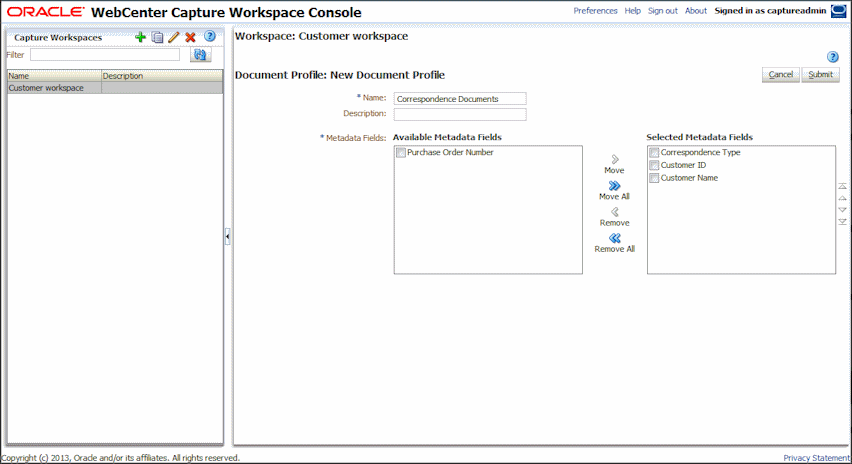Remove All selected metadata fields
The height and width of the screenshot is (464, 852).
tap(615, 243)
